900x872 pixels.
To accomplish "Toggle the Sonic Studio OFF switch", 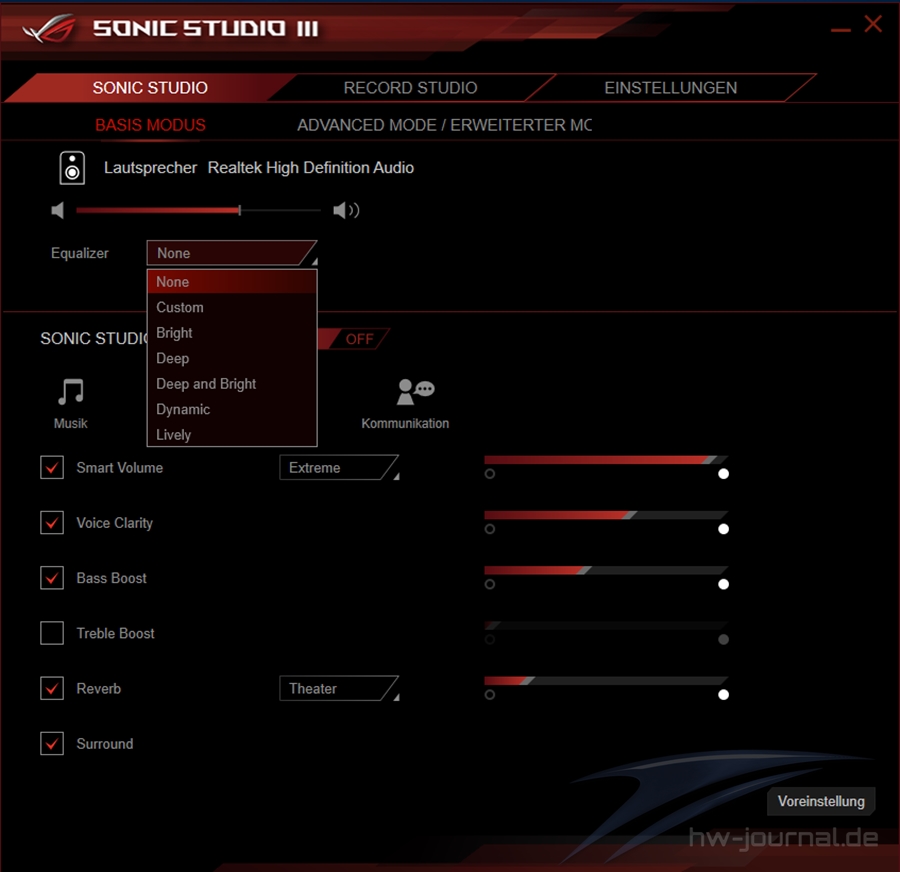I will [x=354, y=339].
